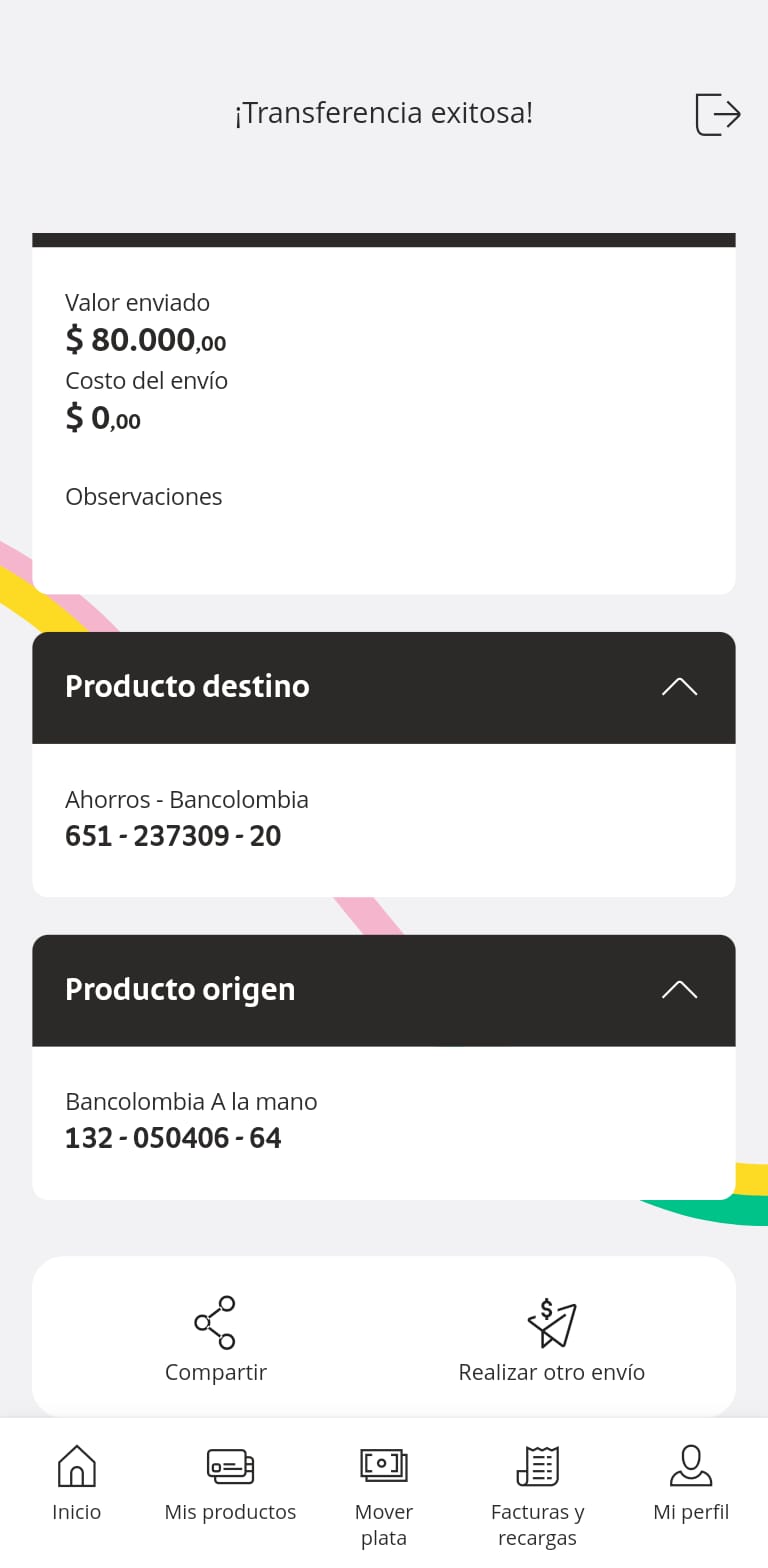
Task: Tap the Observaciones field
Action: [x=144, y=497]
